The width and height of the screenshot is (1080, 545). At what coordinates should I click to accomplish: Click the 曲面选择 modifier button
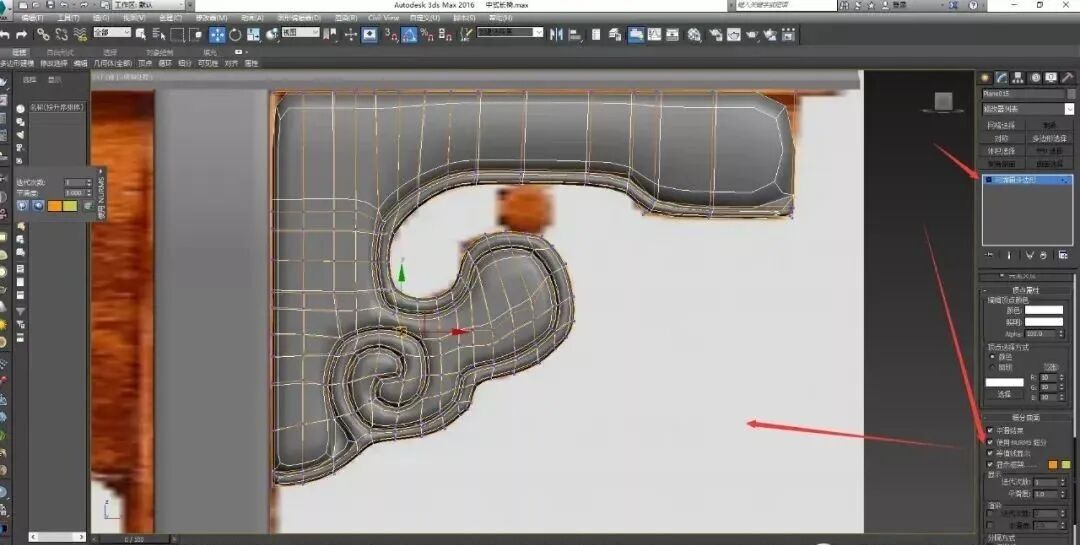pos(1049,164)
